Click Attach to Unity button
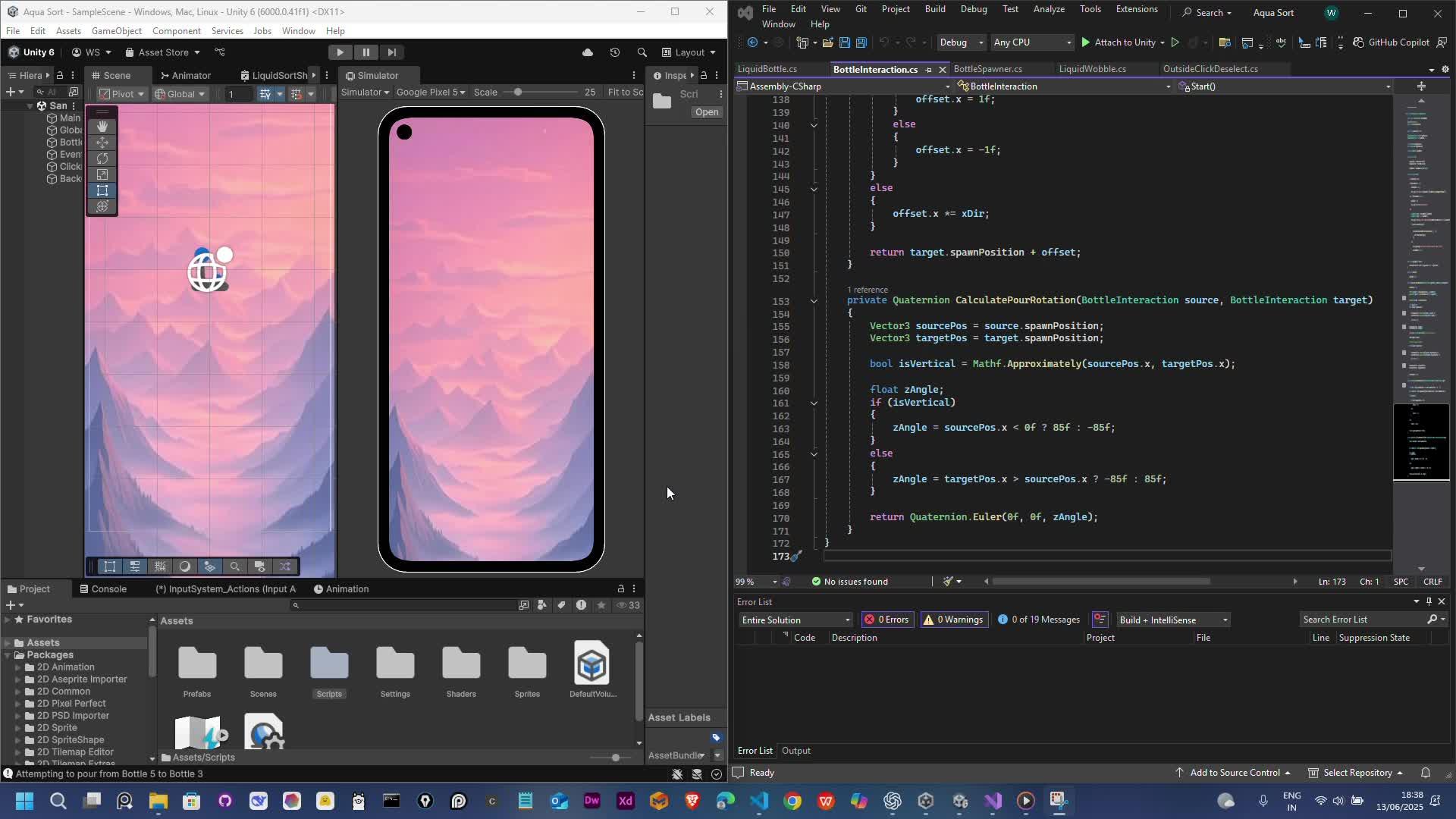 pyautogui.click(x=1118, y=42)
